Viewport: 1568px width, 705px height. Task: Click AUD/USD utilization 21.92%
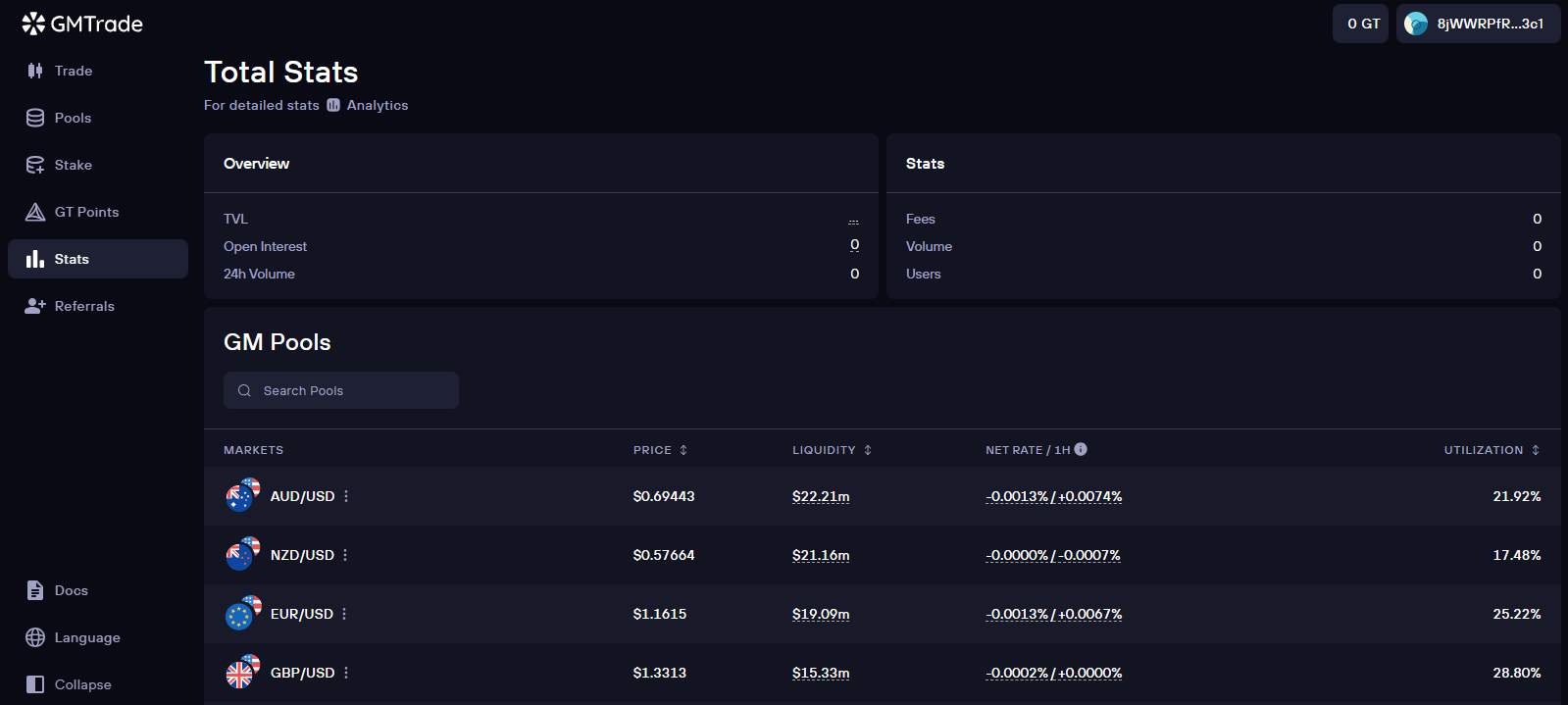[x=1517, y=496]
